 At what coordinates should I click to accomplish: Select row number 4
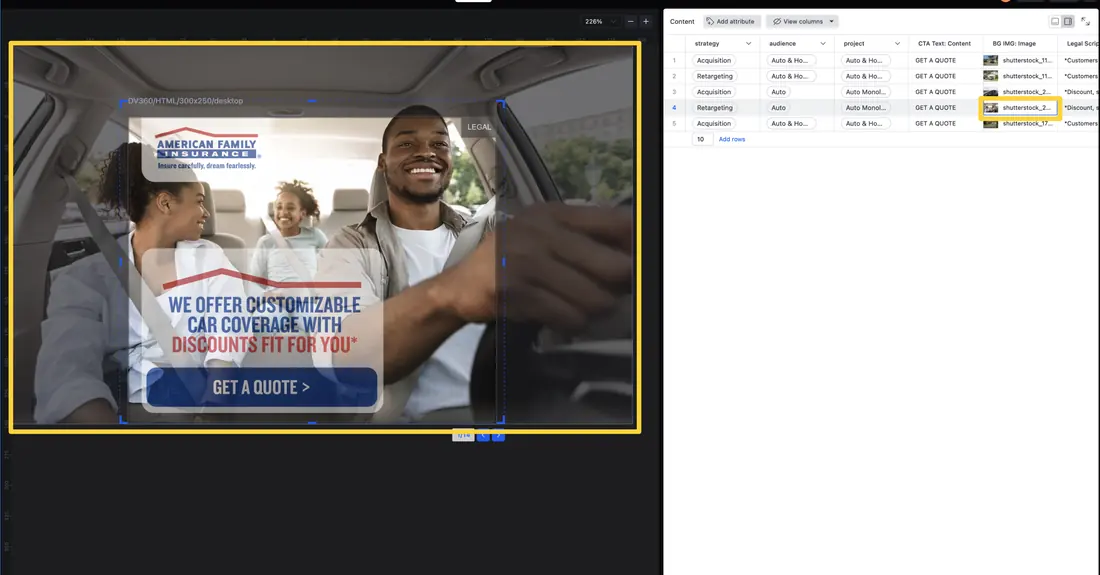[674, 107]
